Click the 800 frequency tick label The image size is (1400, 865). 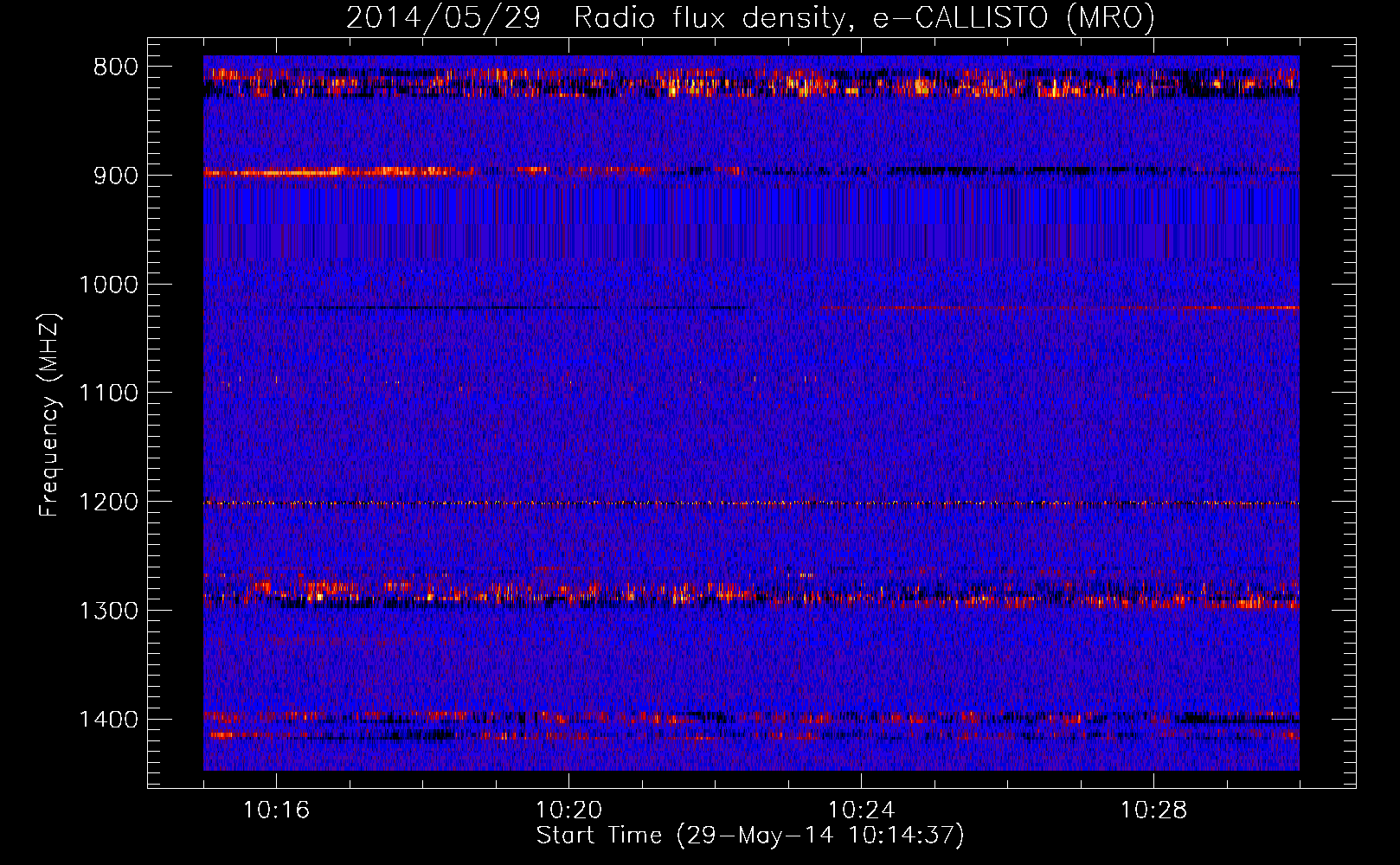(x=115, y=67)
